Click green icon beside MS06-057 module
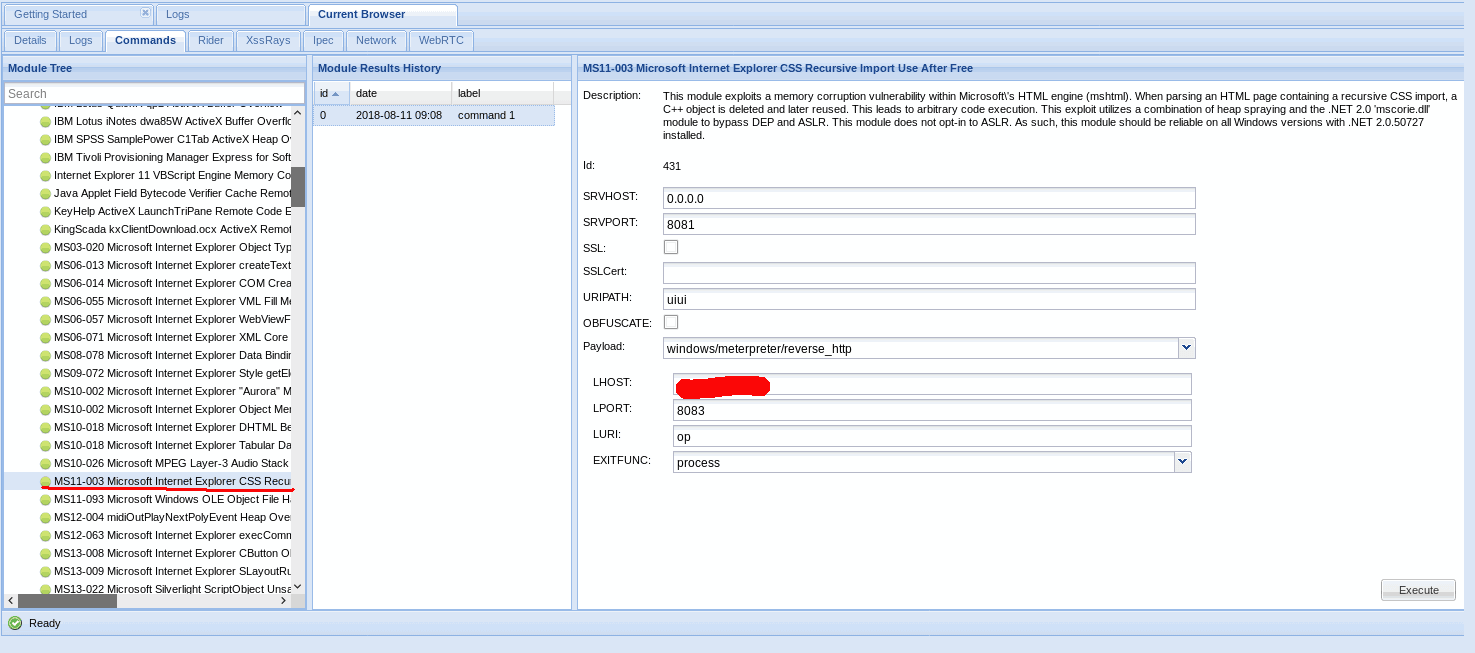The width and height of the screenshot is (1475, 653). 45,320
